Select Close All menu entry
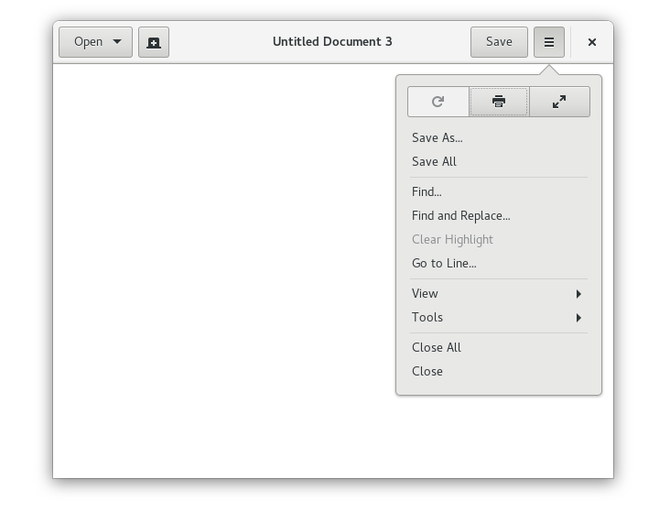Viewport: 670px width, 512px height. tap(499, 347)
